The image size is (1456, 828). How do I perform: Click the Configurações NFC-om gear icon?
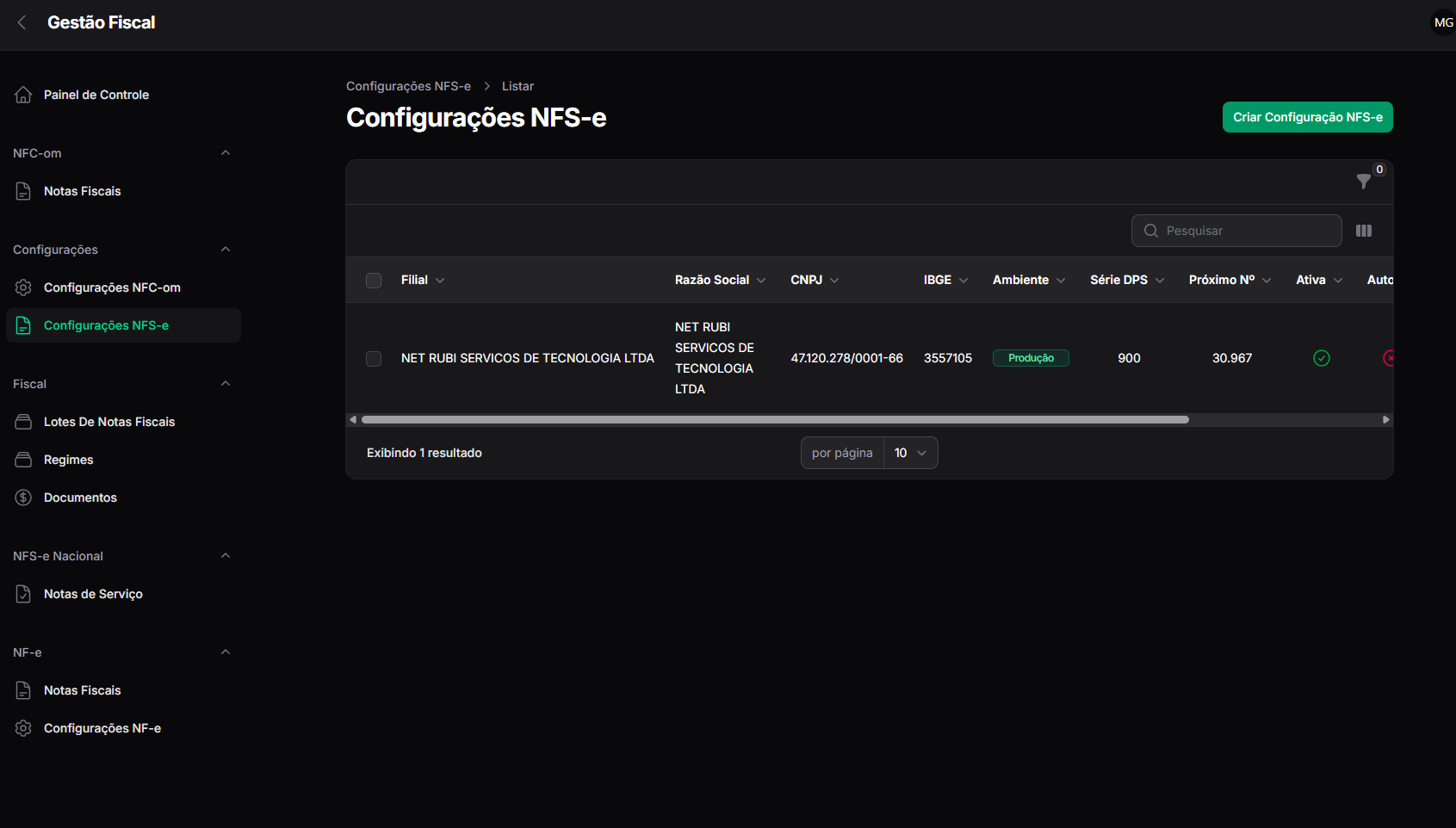[x=23, y=287]
